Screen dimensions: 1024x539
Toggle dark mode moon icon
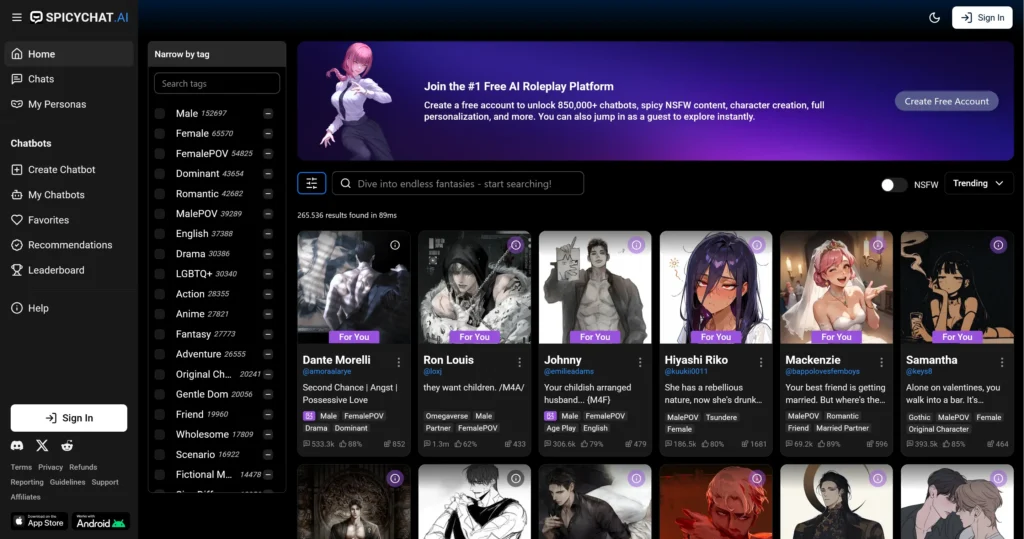pos(935,17)
